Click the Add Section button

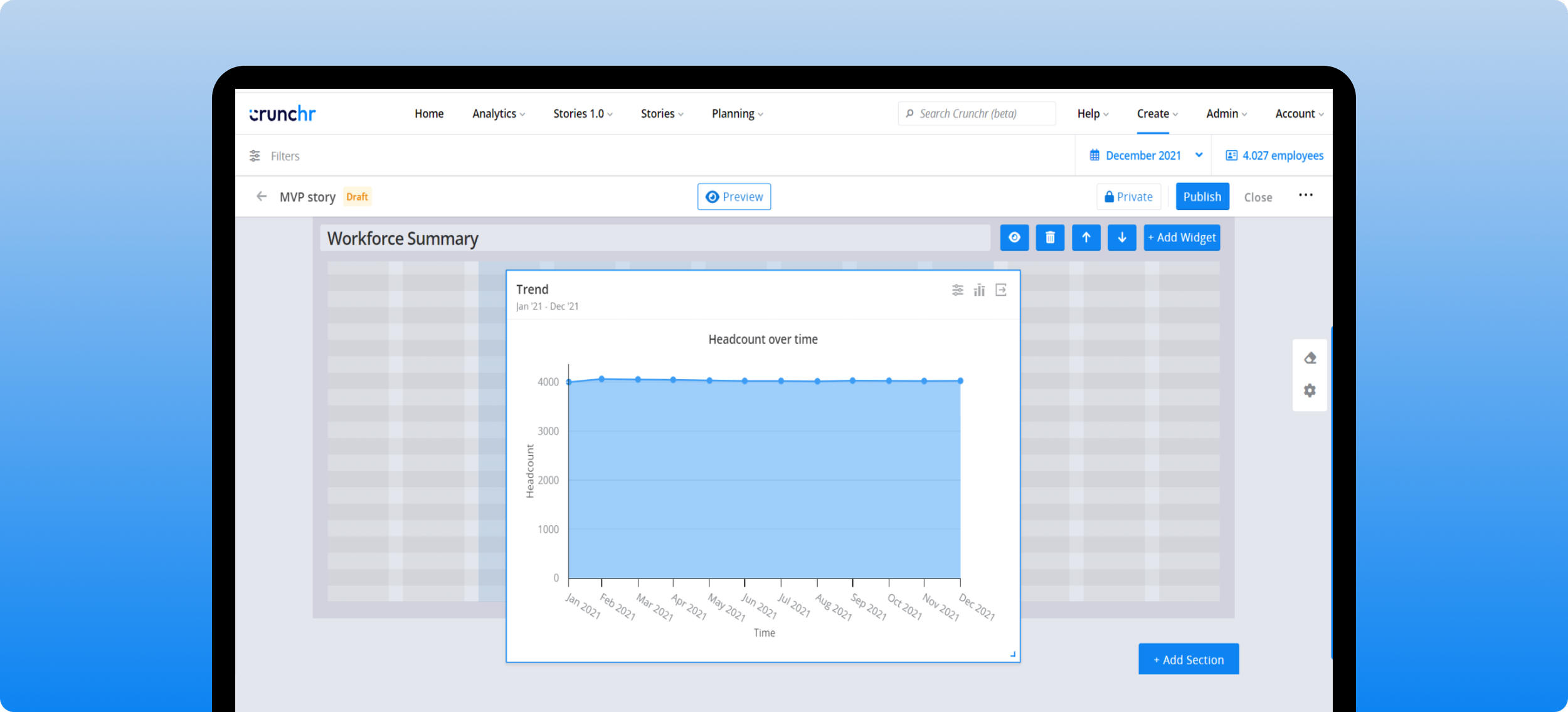pos(1188,659)
